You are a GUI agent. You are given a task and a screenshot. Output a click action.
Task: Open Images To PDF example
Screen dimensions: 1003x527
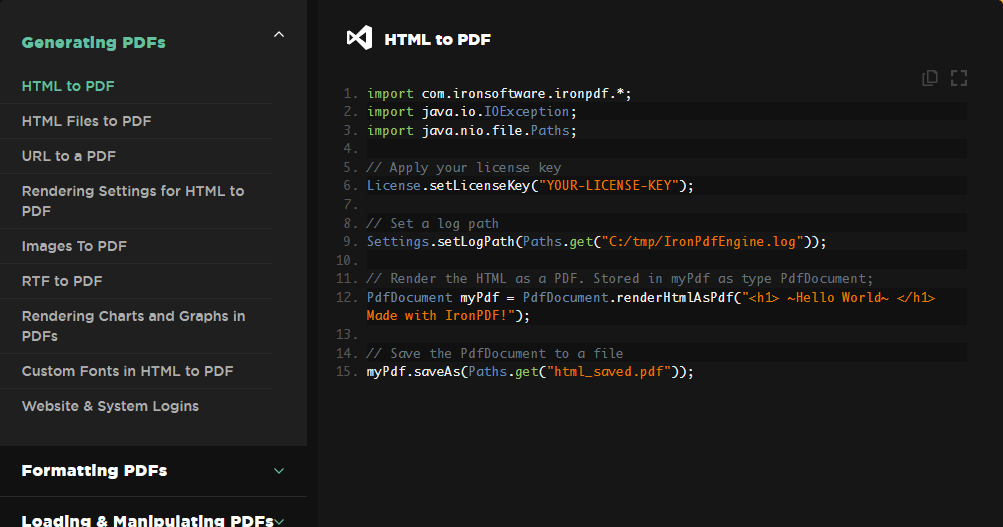(74, 246)
